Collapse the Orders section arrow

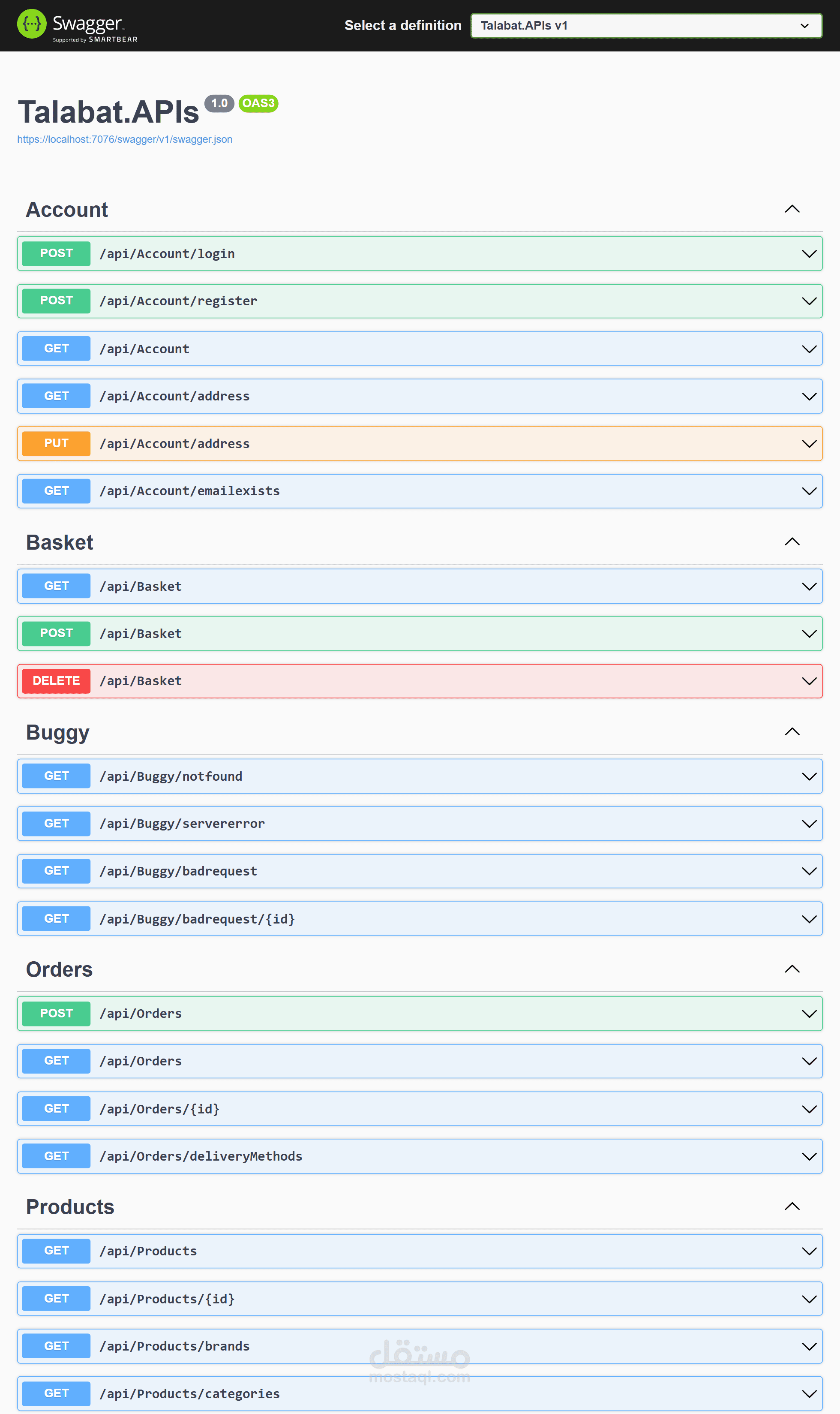[x=792, y=969]
